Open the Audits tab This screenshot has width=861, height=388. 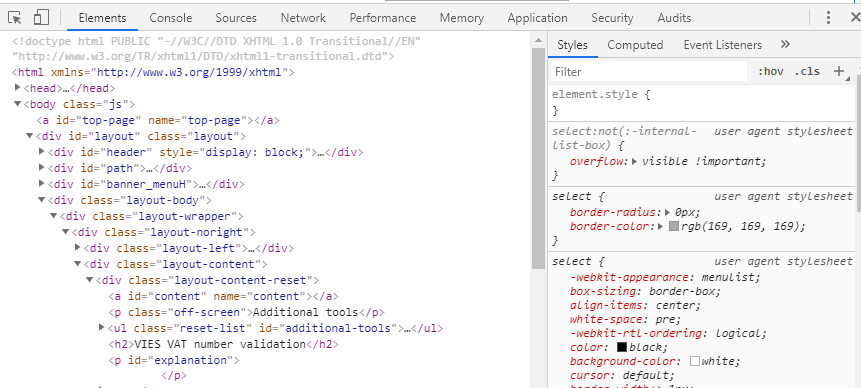[x=674, y=18]
